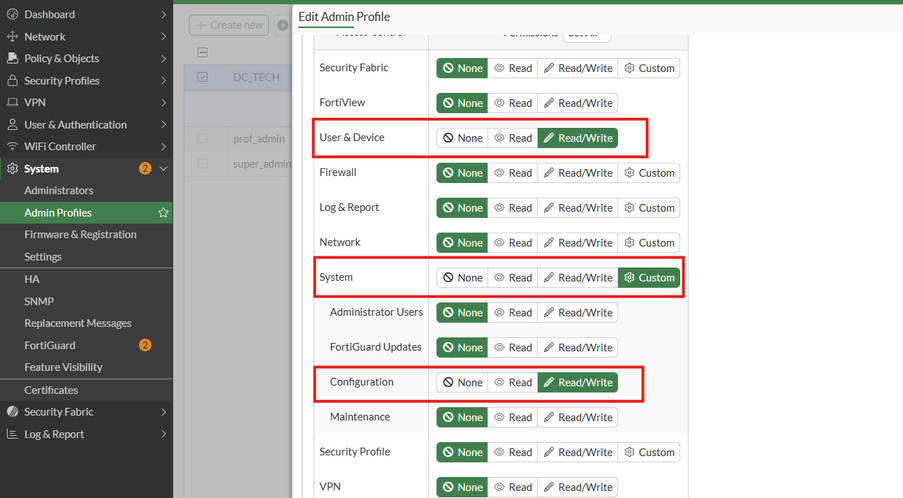Click the Log & Report chart icon

pos(12,435)
